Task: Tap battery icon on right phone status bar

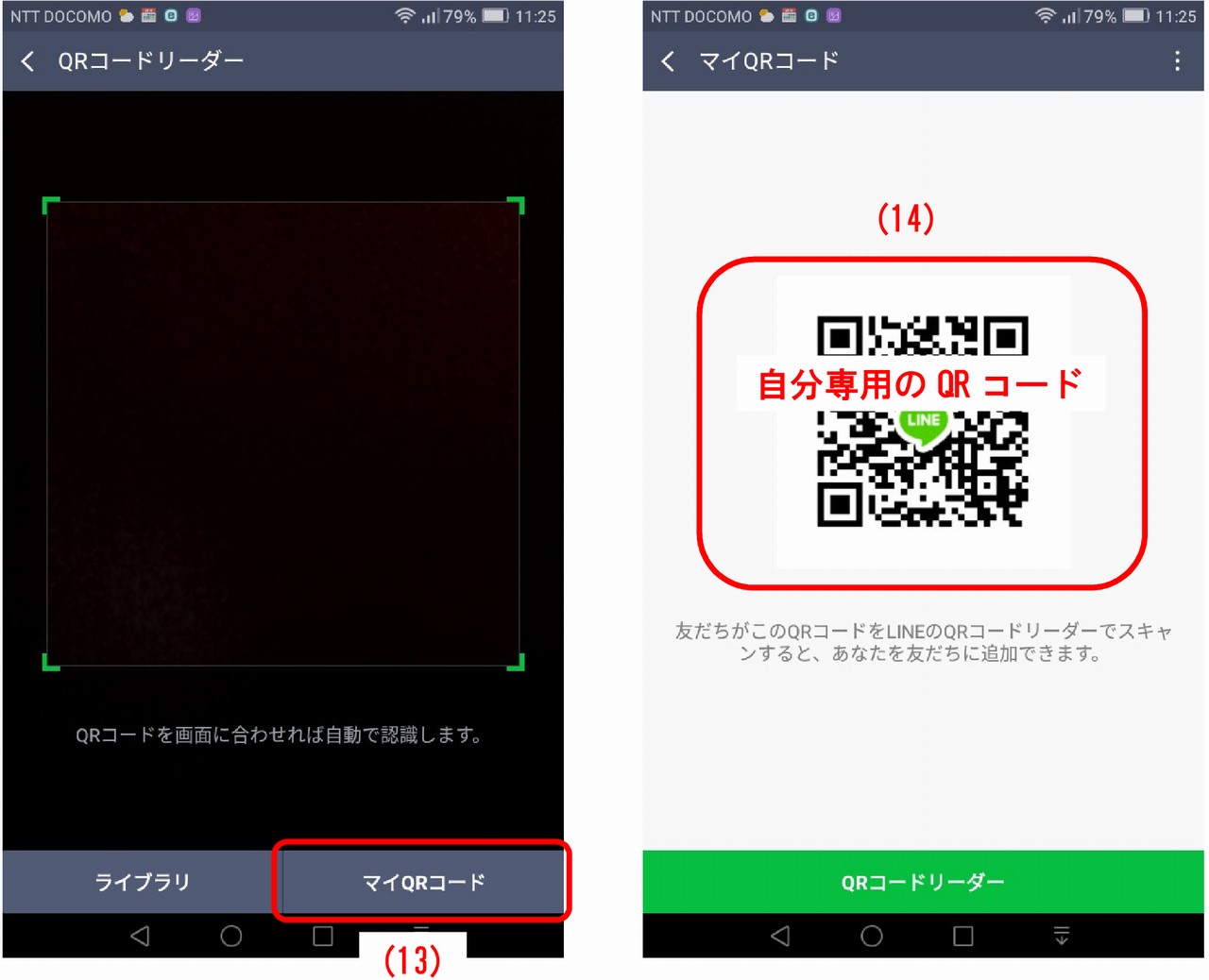Action: tap(1135, 16)
